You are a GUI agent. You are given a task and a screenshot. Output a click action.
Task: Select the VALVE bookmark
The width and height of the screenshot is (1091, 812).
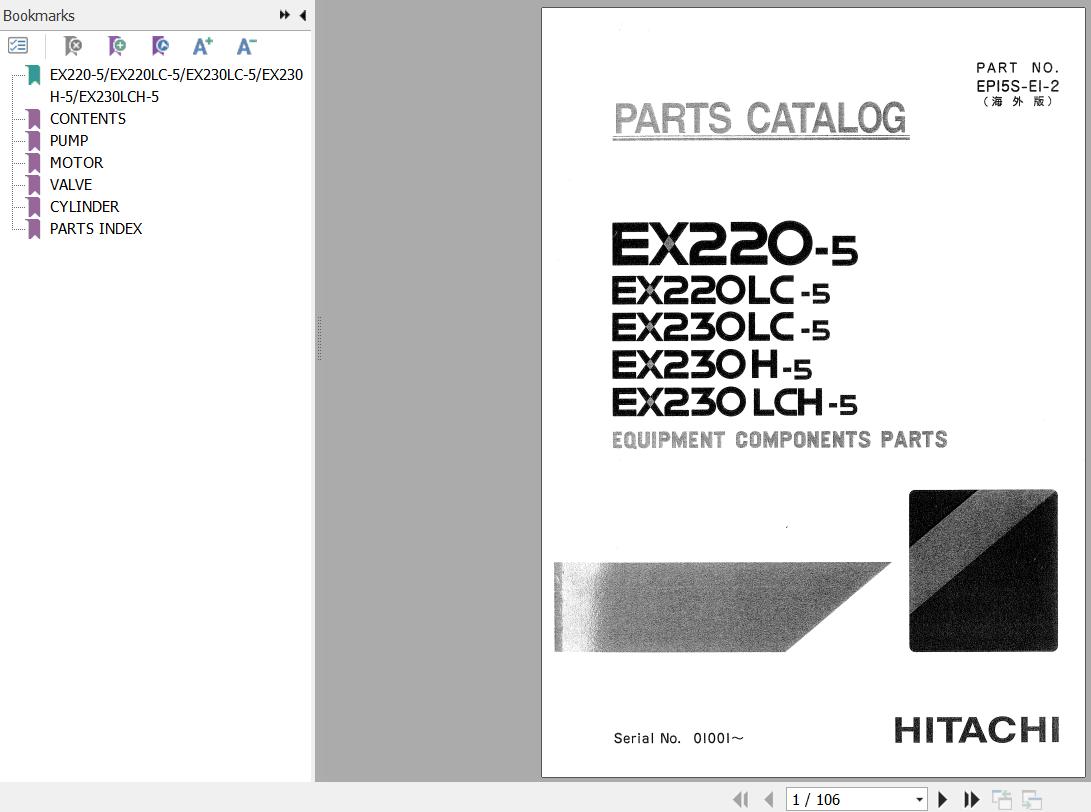(71, 184)
